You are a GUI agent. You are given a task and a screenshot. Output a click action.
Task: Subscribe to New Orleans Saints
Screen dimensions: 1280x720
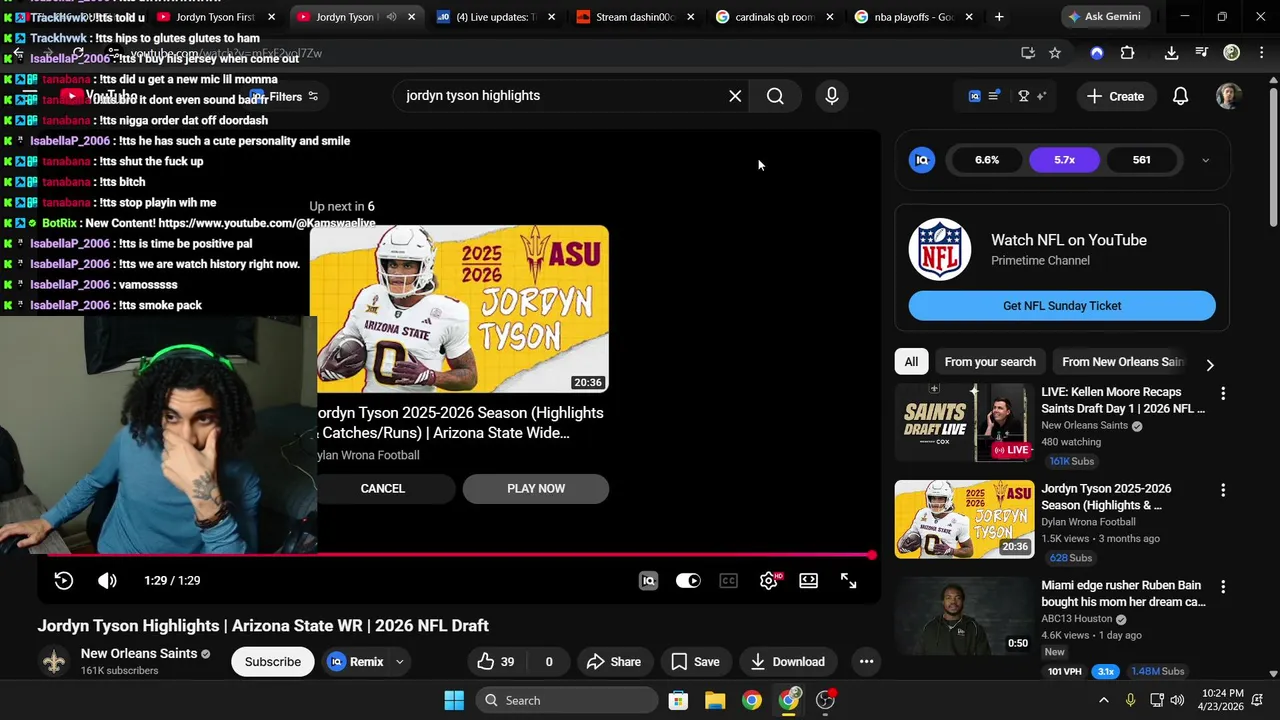pyautogui.click(x=272, y=662)
